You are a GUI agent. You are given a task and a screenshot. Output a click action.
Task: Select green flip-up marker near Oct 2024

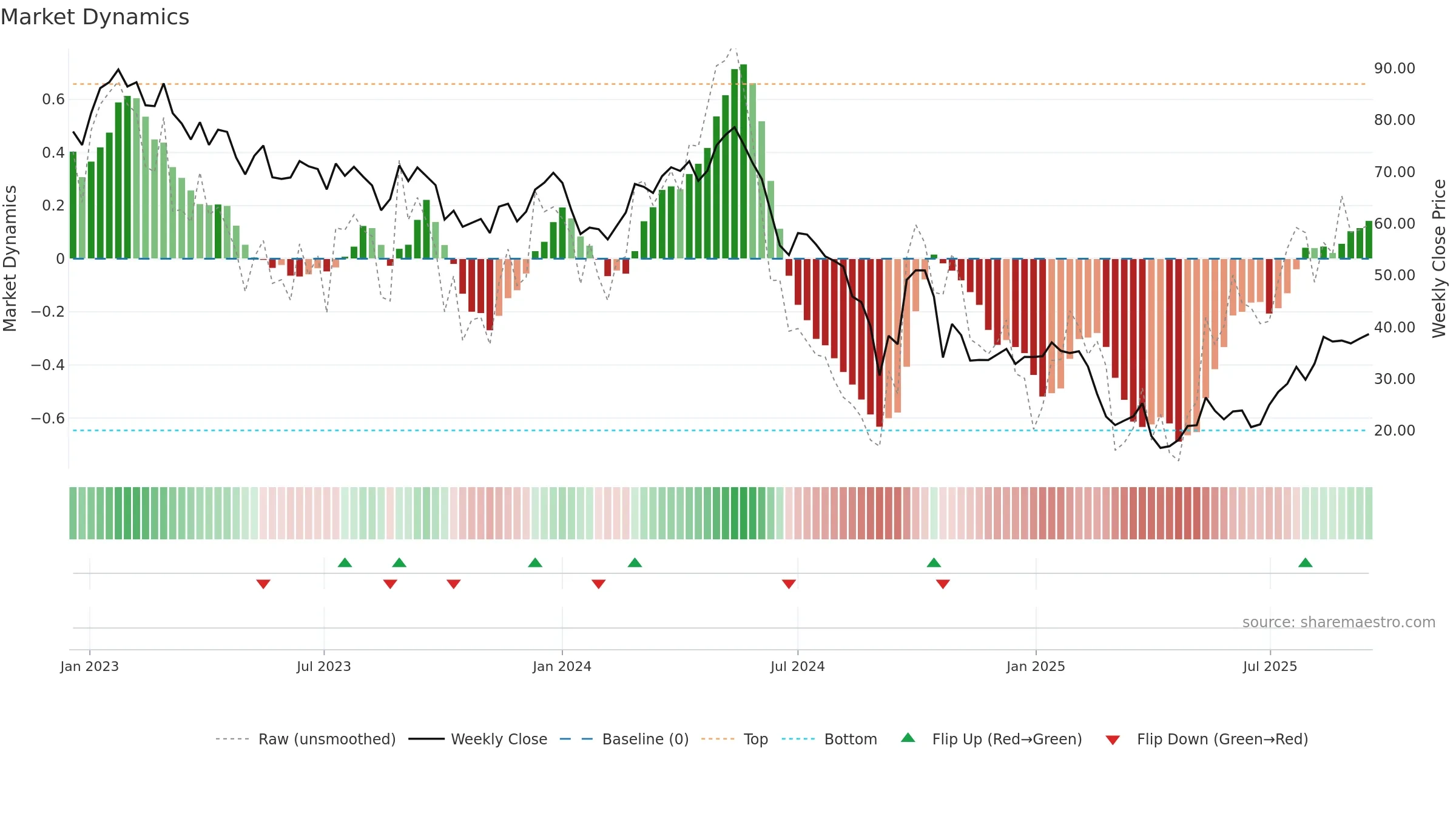click(x=934, y=562)
